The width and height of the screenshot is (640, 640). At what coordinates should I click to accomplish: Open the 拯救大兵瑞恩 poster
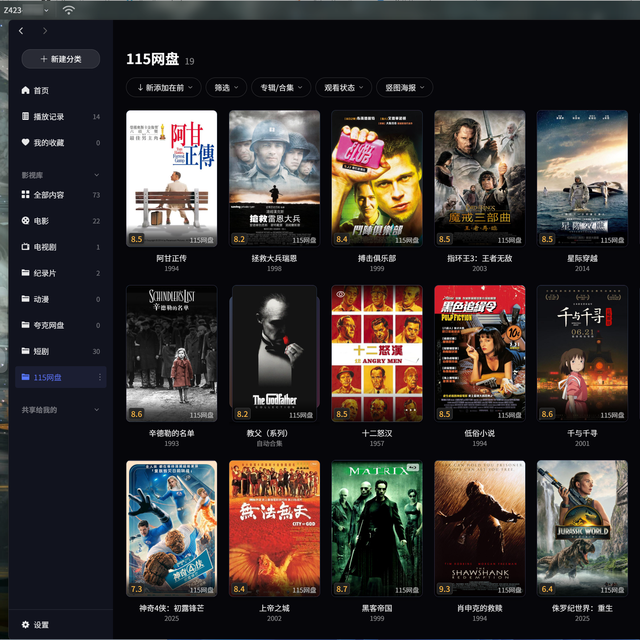pos(274,178)
